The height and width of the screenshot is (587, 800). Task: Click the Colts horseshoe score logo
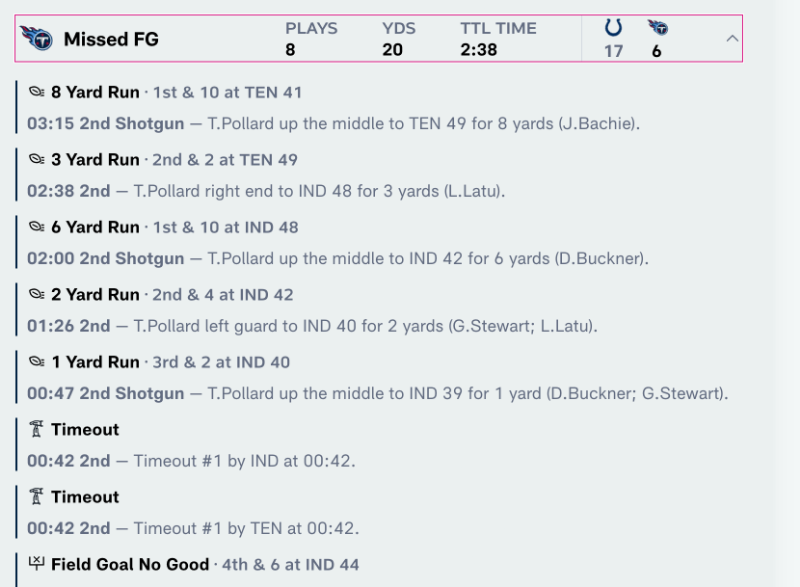click(613, 28)
